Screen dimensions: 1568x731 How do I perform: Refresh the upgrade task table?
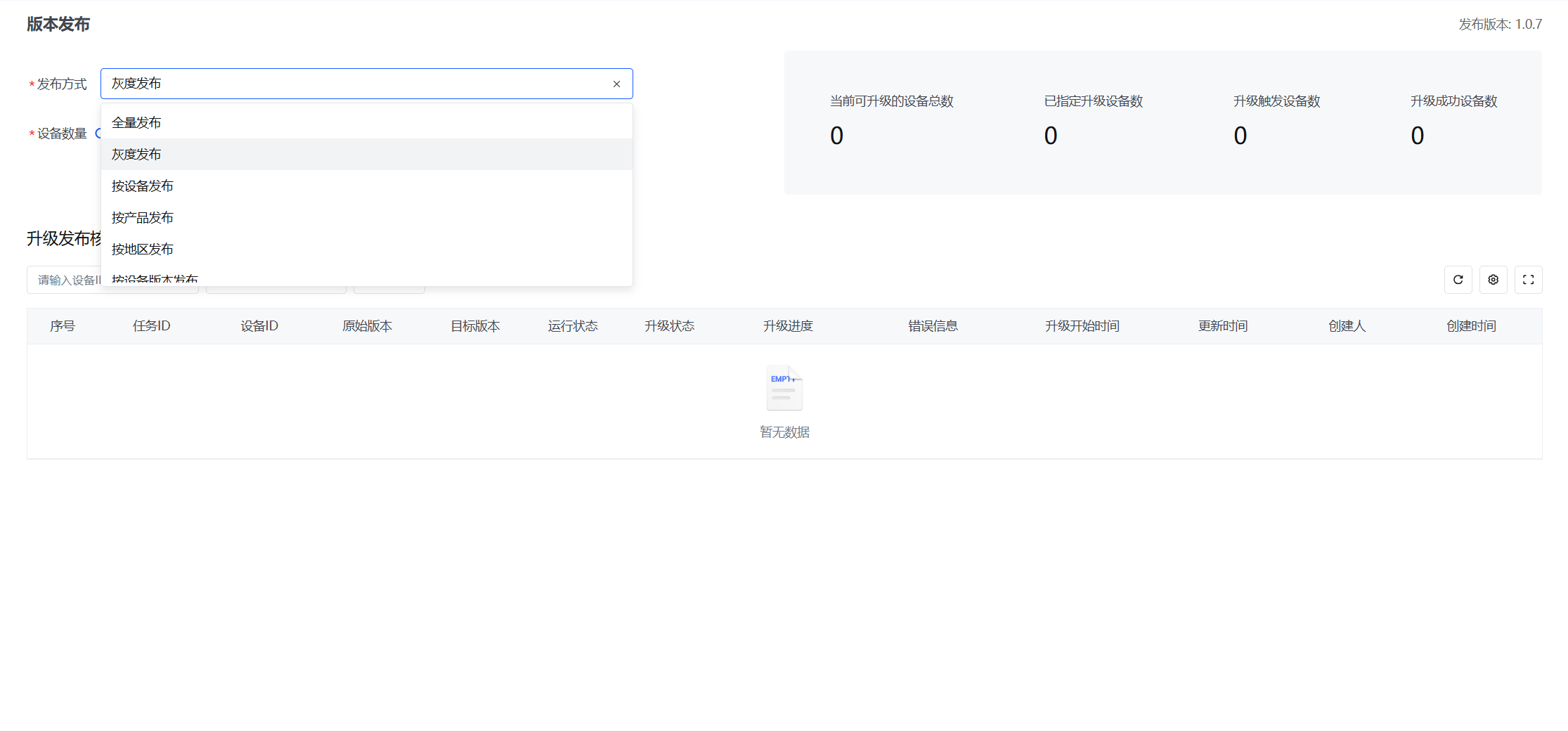coord(1458,280)
